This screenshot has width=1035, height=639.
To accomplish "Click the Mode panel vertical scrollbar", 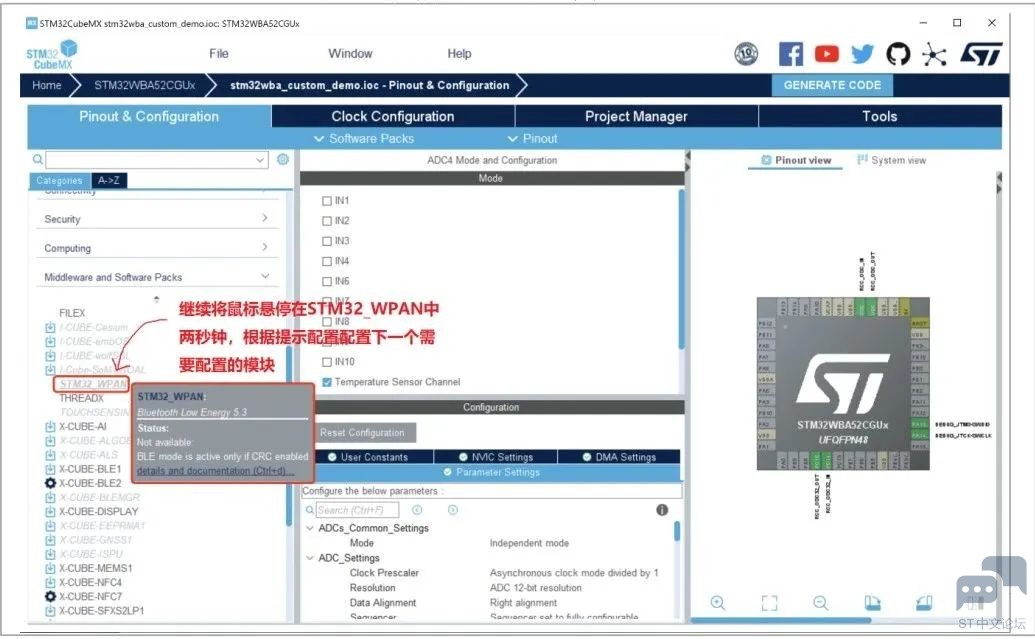I will click(x=681, y=269).
